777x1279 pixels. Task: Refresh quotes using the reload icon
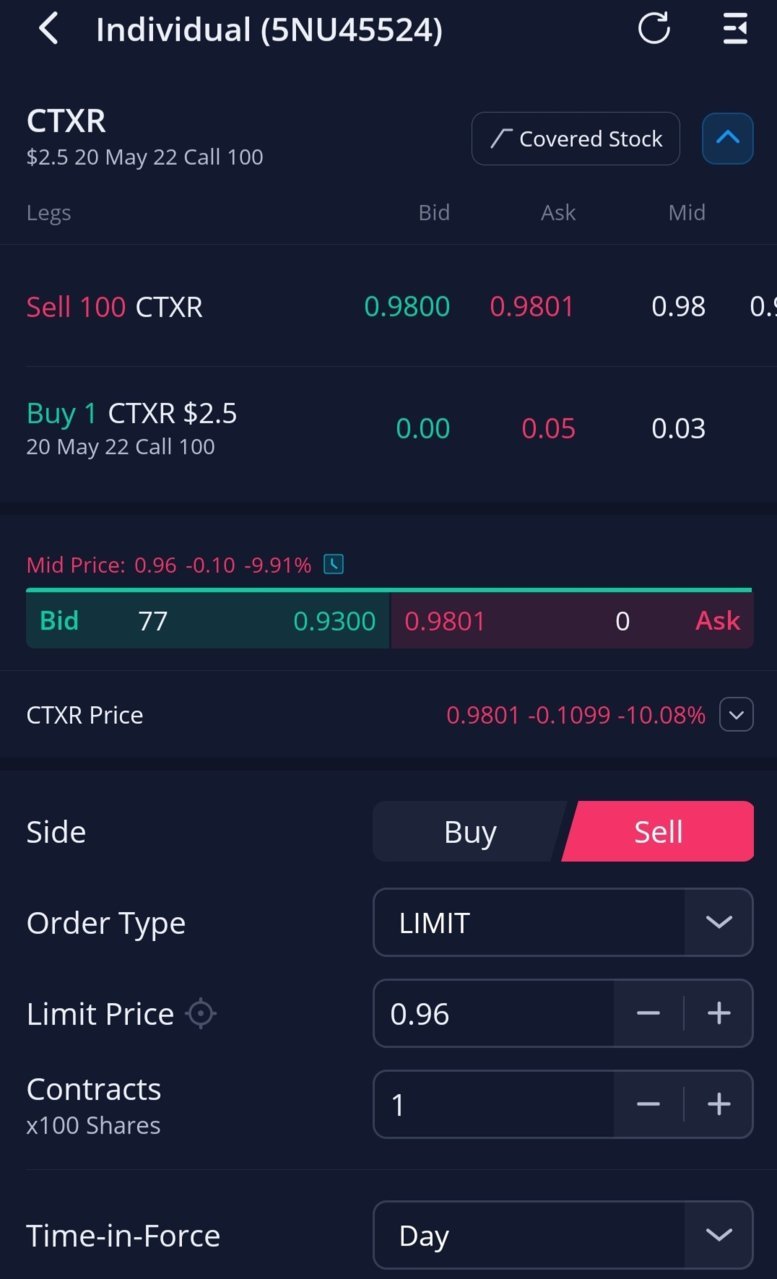[x=654, y=29]
